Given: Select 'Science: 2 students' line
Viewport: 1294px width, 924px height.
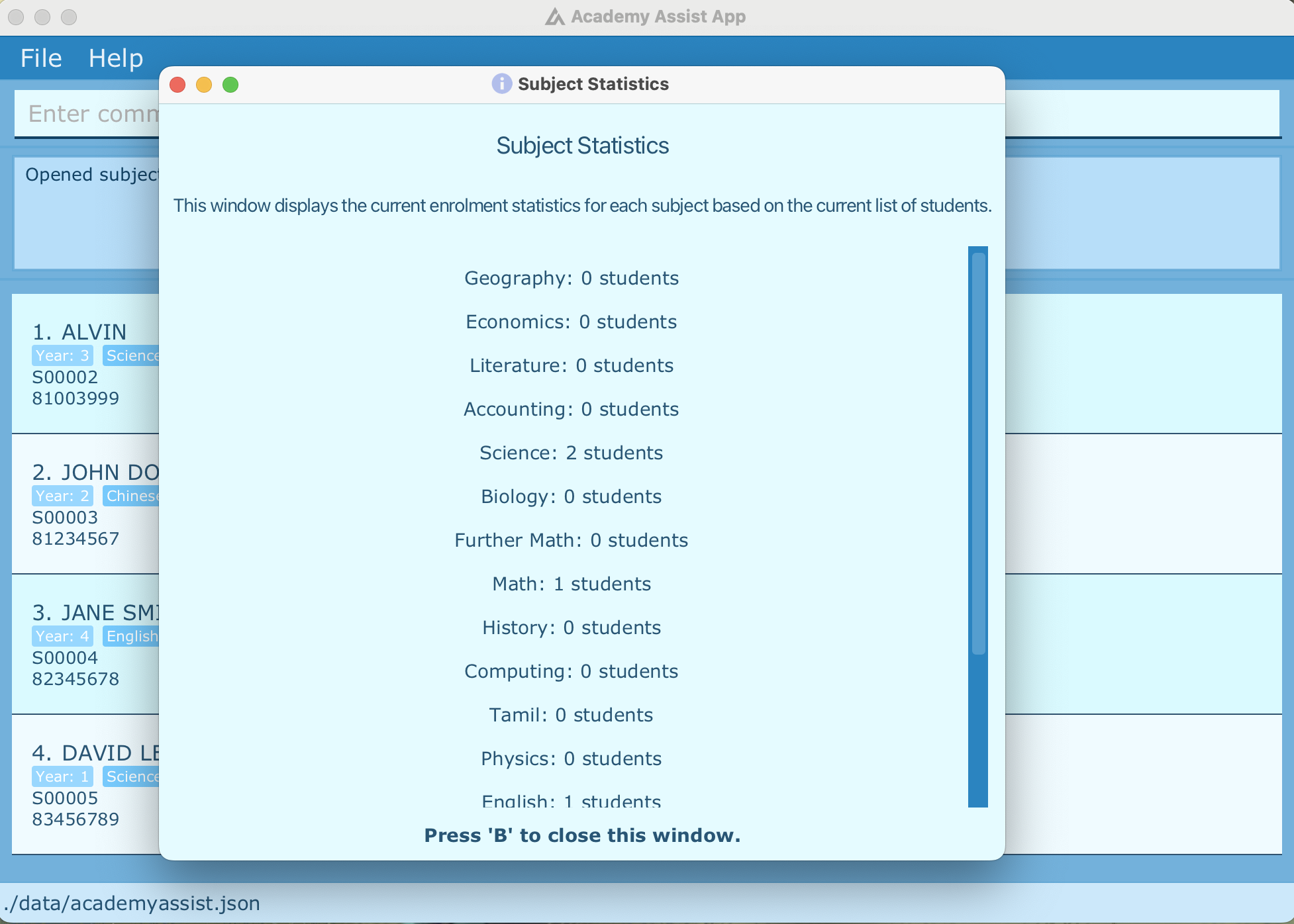Looking at the screenshot, I should pyautogui.click(x=572, y=453).
